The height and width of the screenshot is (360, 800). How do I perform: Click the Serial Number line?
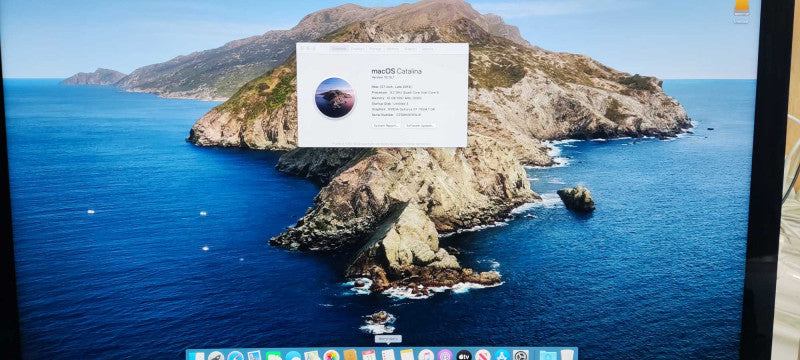(x=396, y=115)
